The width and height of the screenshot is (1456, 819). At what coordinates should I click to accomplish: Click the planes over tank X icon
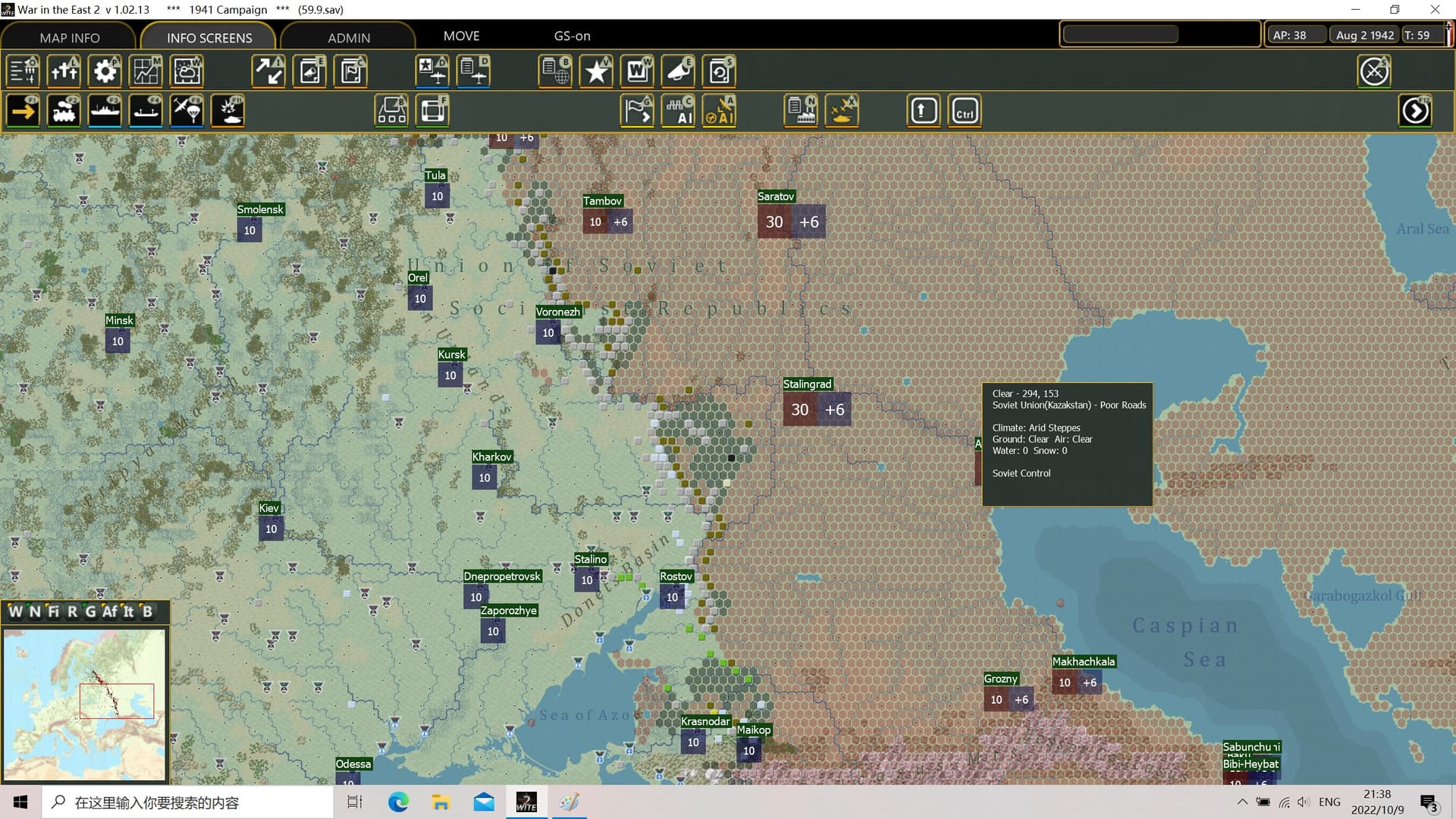coord(842,111)
